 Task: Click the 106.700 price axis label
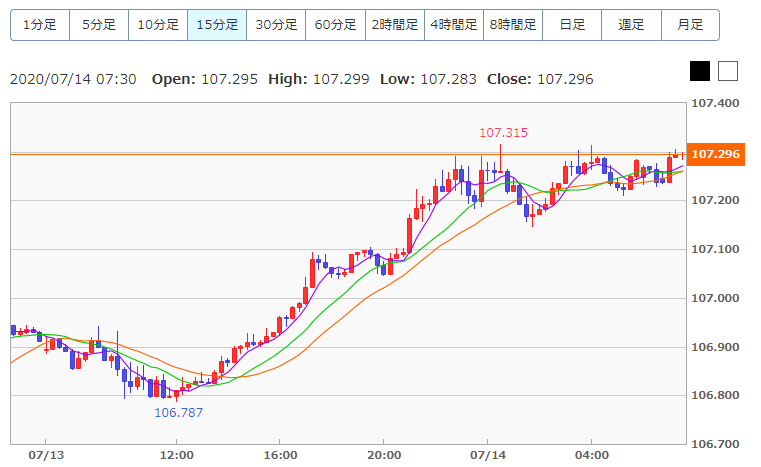pyautogui.click(x=715, y=444)
